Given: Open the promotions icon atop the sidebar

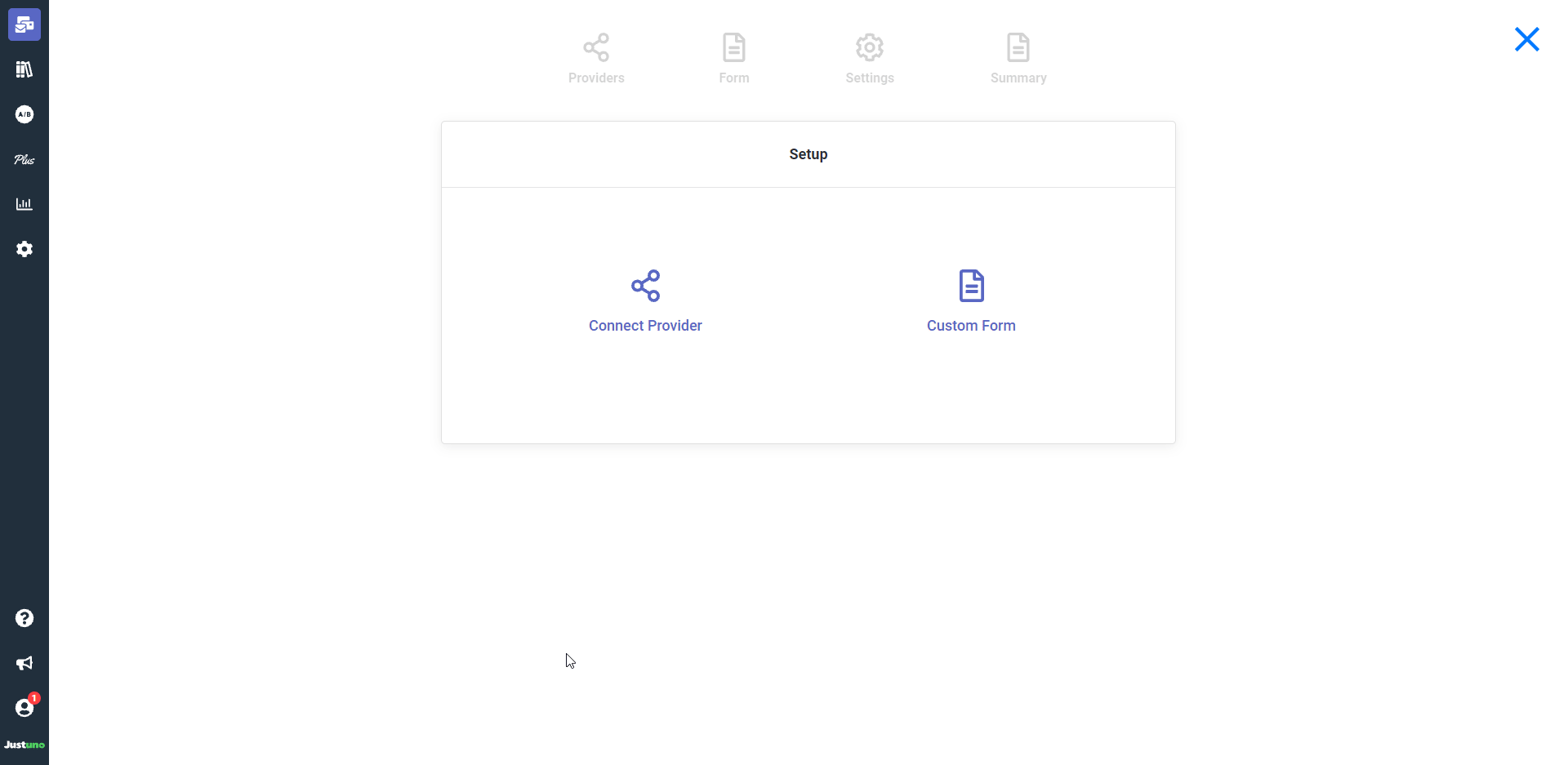Looking at the screenshot, I should tap(24, 24).
